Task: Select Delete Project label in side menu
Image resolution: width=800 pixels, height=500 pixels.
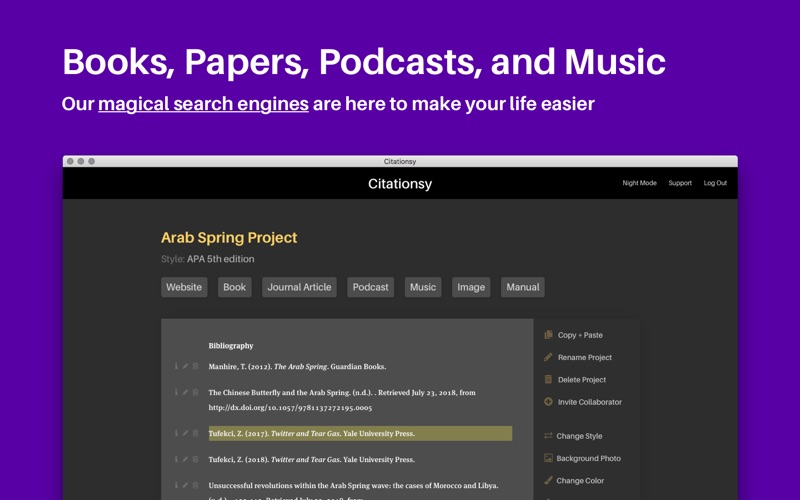Action: coord(582,380)
